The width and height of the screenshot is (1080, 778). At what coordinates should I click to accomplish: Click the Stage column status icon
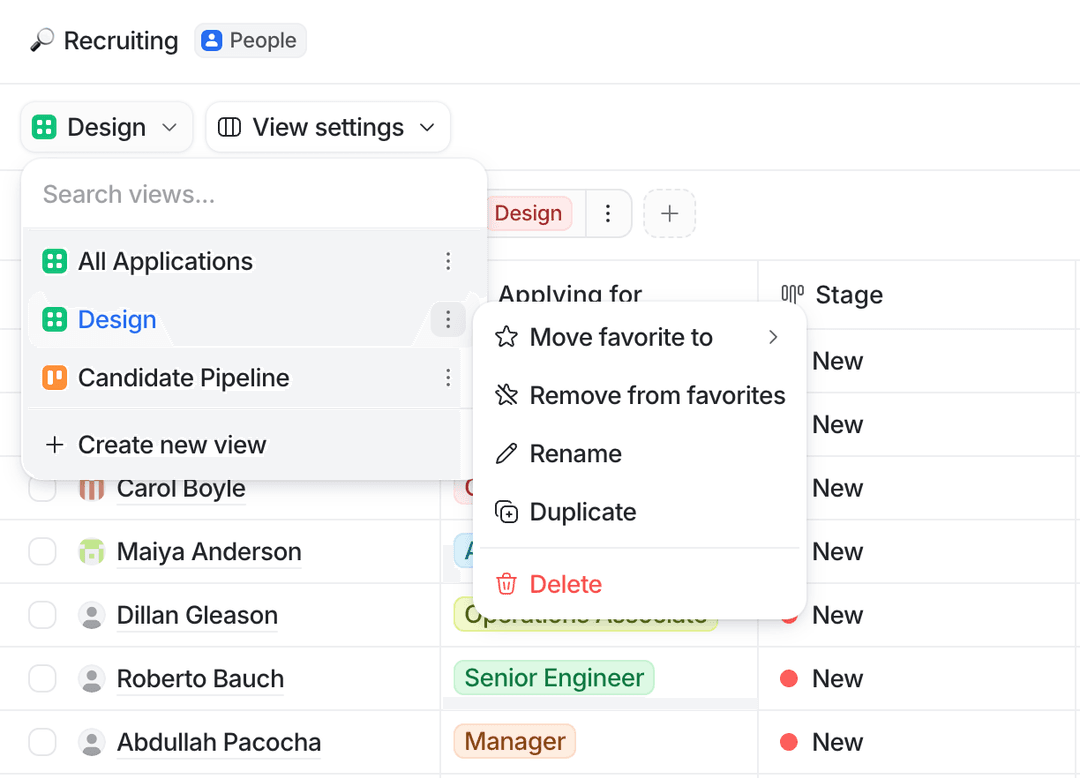coord(792,295)
